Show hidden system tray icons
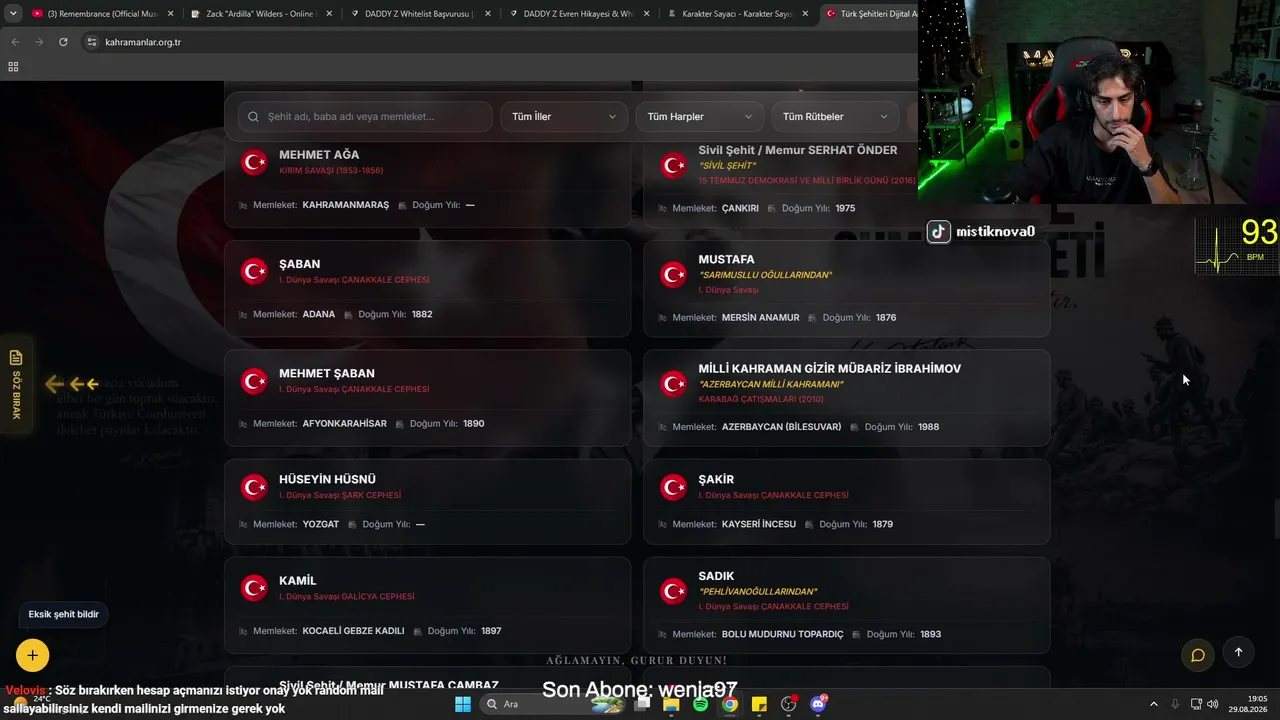This screenshot has height=720, width=1280. [1153, 704]
